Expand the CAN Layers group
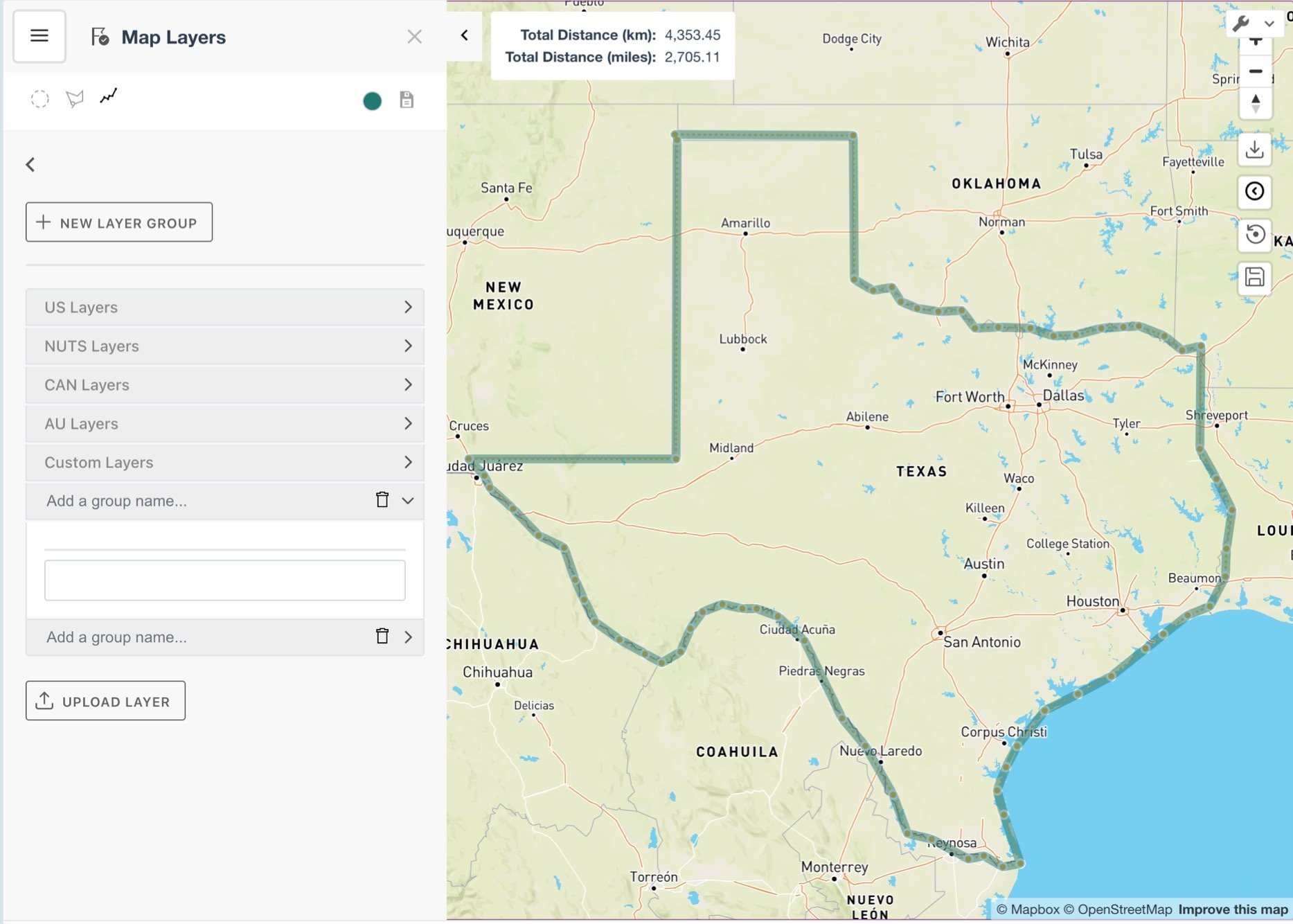 [224, 384]
